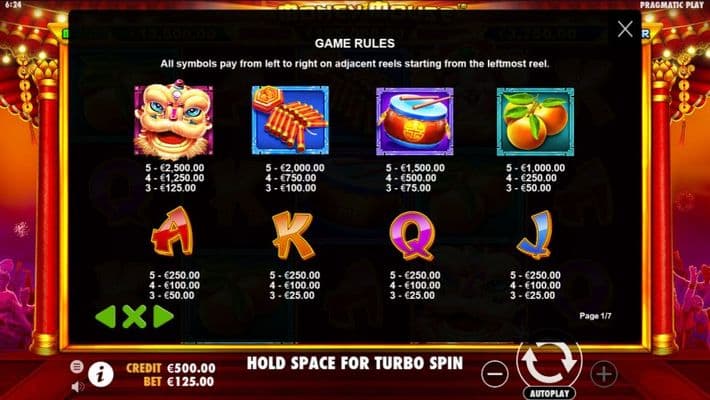Increase bet with the plus button
Screen dimensions: 710x400
coord(604,374)
